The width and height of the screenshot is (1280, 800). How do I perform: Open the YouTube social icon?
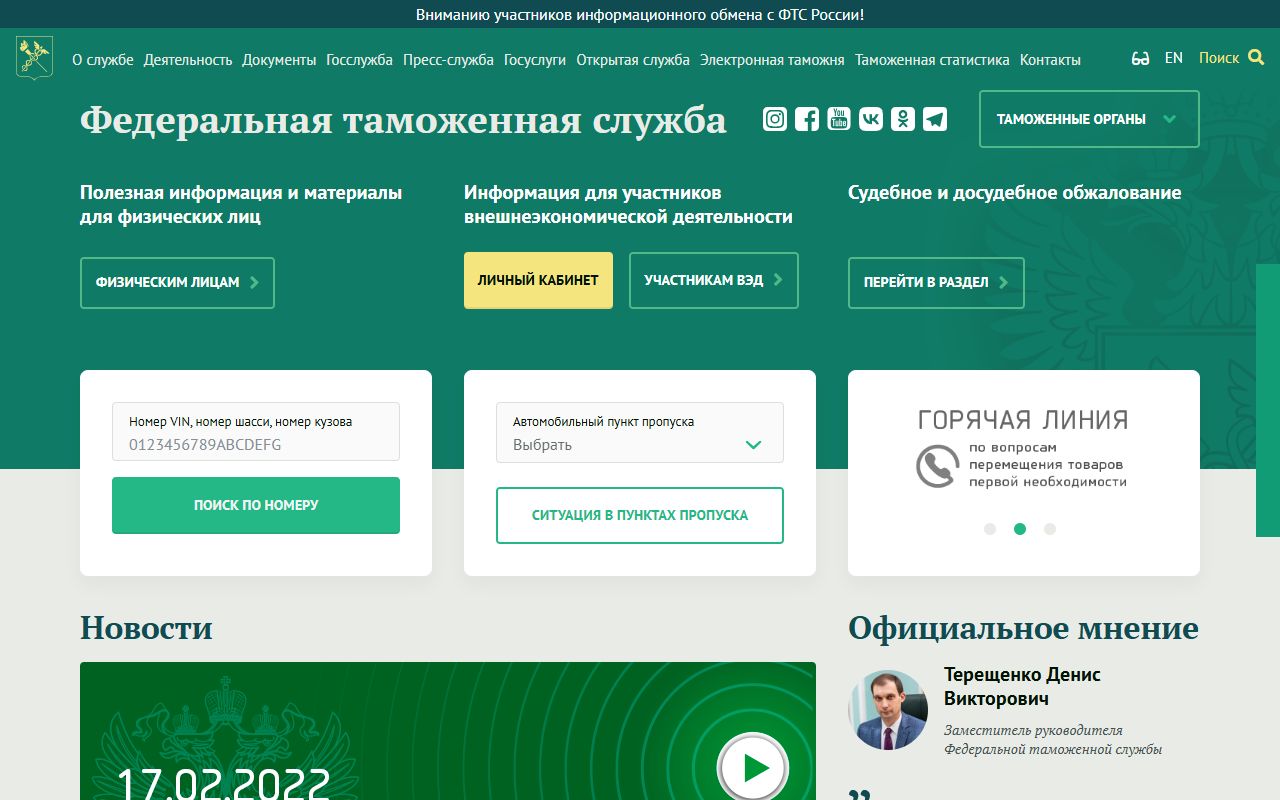click(x=839, y=119)
